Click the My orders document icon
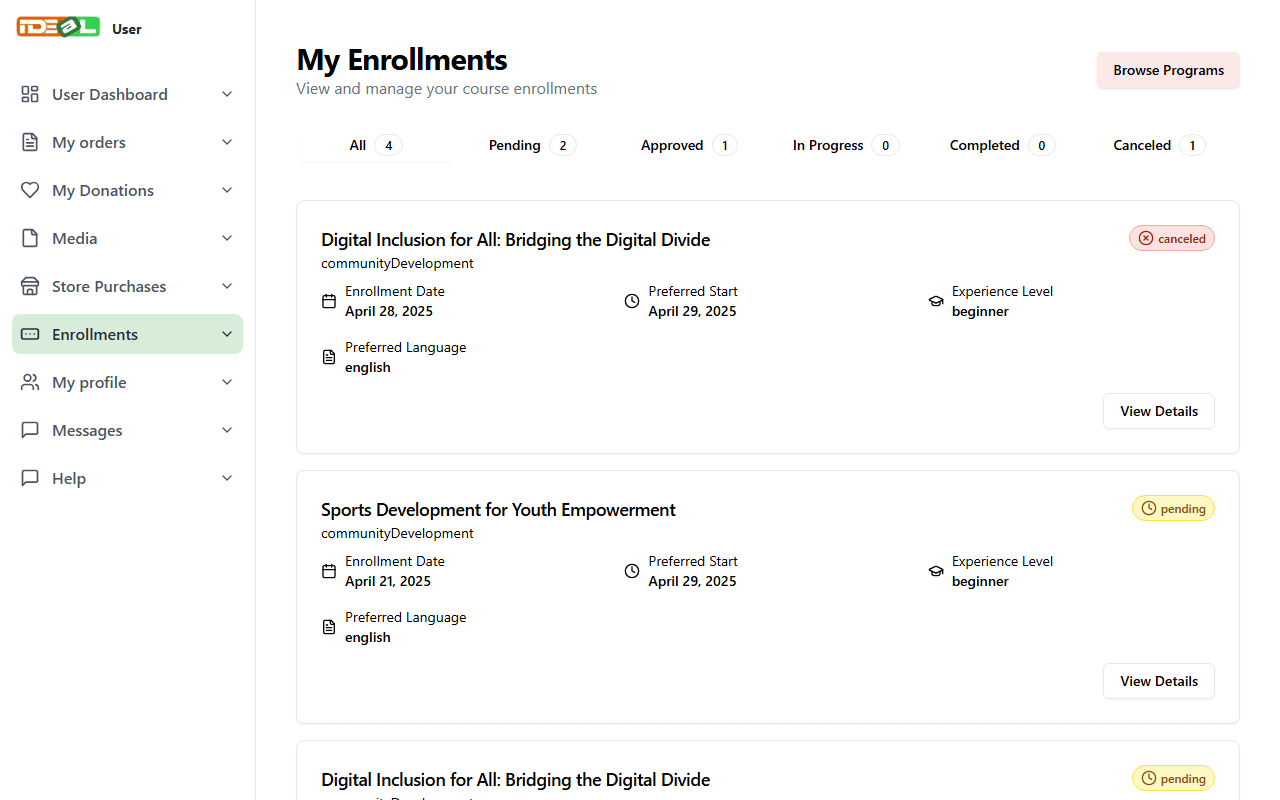1280x800 pixels. click(x=30, y=142)
